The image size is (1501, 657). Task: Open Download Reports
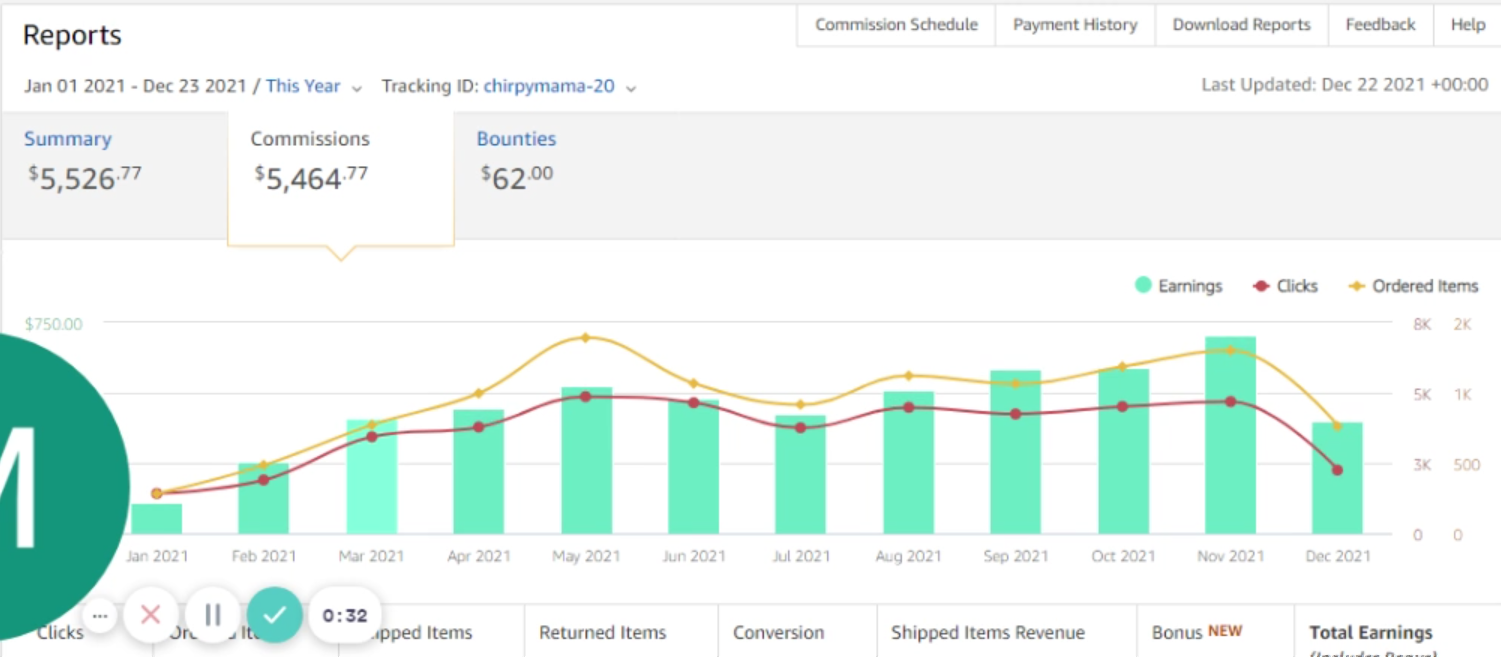1241,25
